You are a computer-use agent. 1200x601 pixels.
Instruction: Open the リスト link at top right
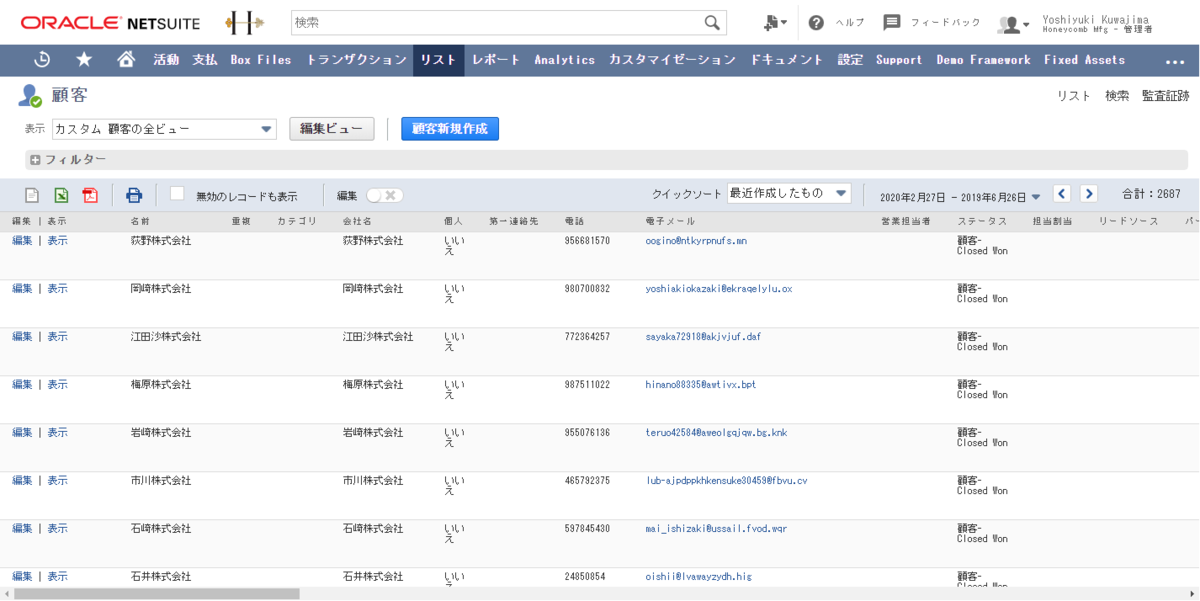pos(1074,96)
